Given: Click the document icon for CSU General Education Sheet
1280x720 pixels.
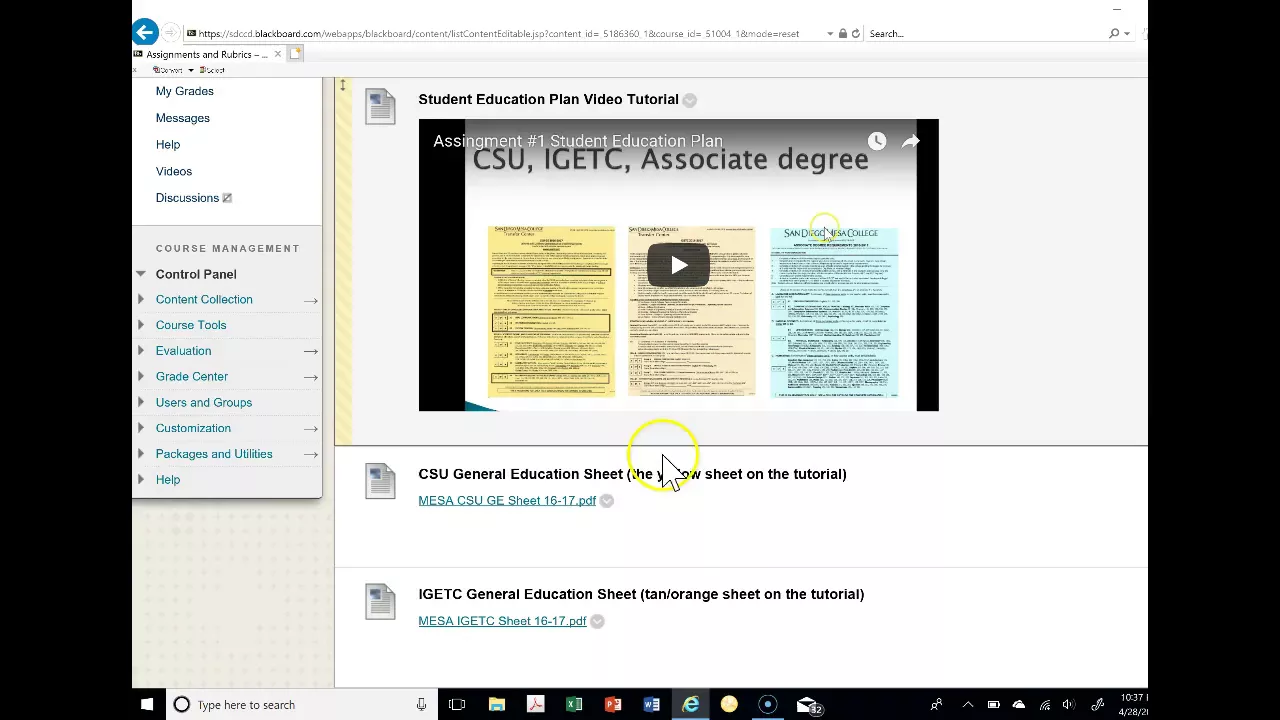Looking at the screenshot, I should [380, 481].
